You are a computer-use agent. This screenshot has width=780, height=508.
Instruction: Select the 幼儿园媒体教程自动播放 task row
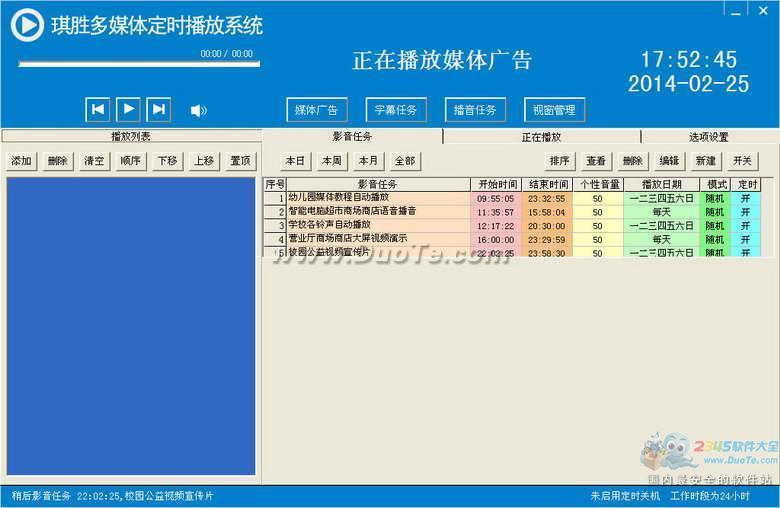tap(378, 198)
